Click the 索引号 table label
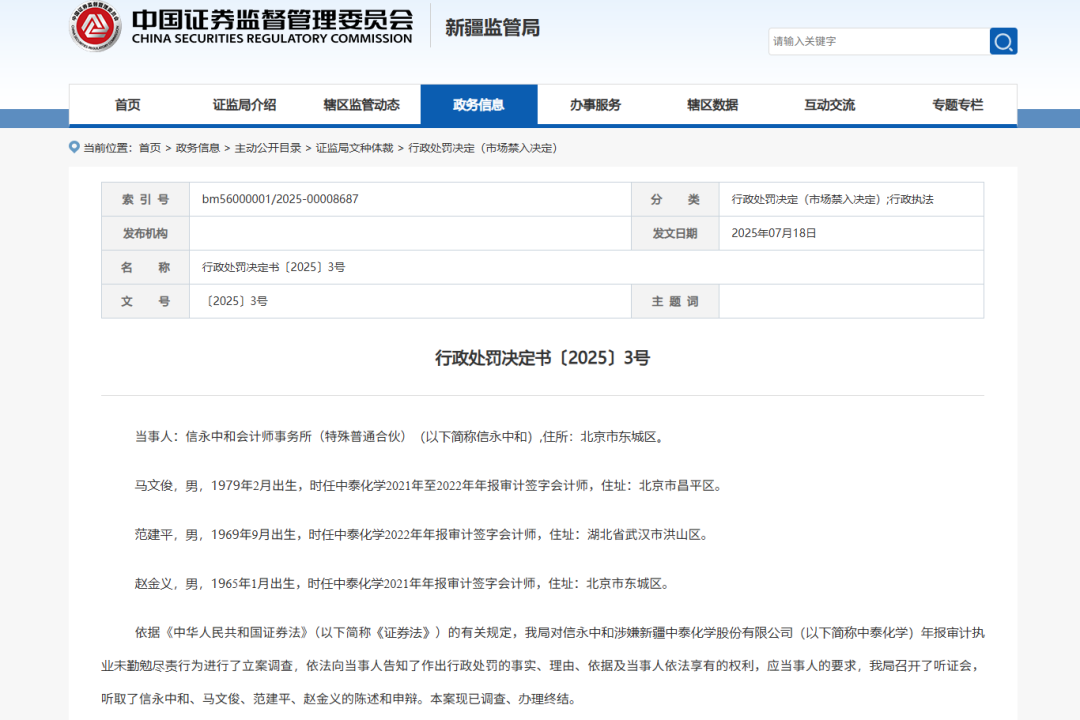 pyautogui.click(x=145, y=199)
